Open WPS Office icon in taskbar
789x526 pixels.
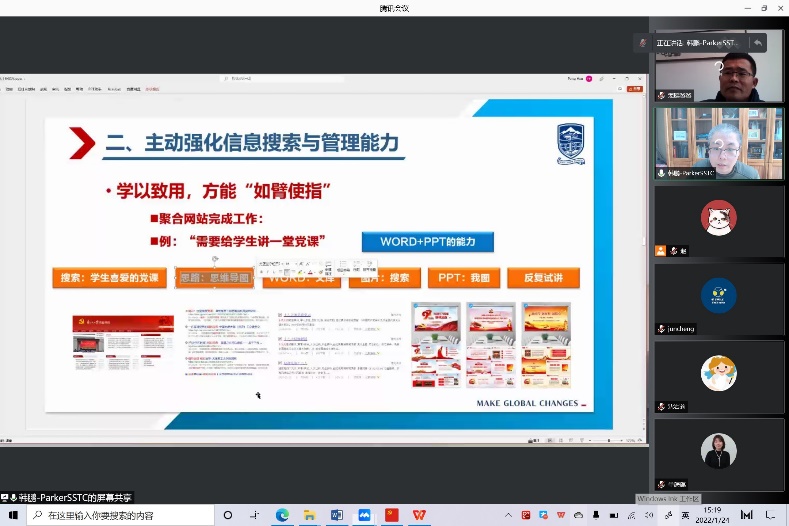click(419, 515)
